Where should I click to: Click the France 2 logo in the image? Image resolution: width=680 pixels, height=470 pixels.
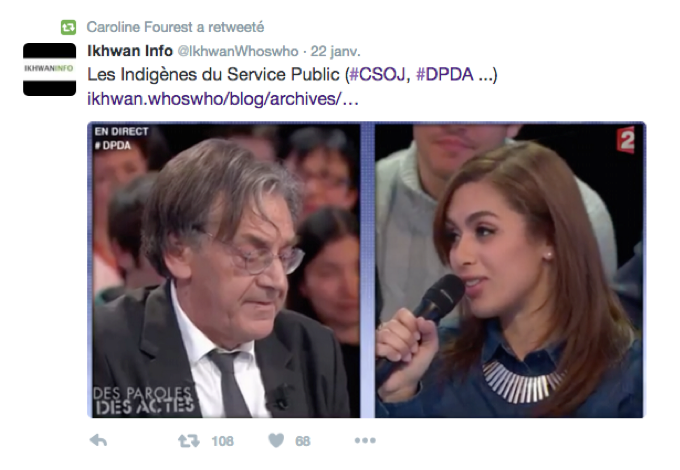pos(626,140)
